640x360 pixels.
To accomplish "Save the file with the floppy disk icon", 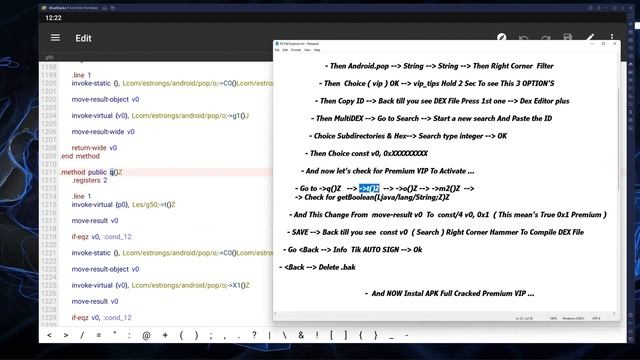I will point(567,38).
